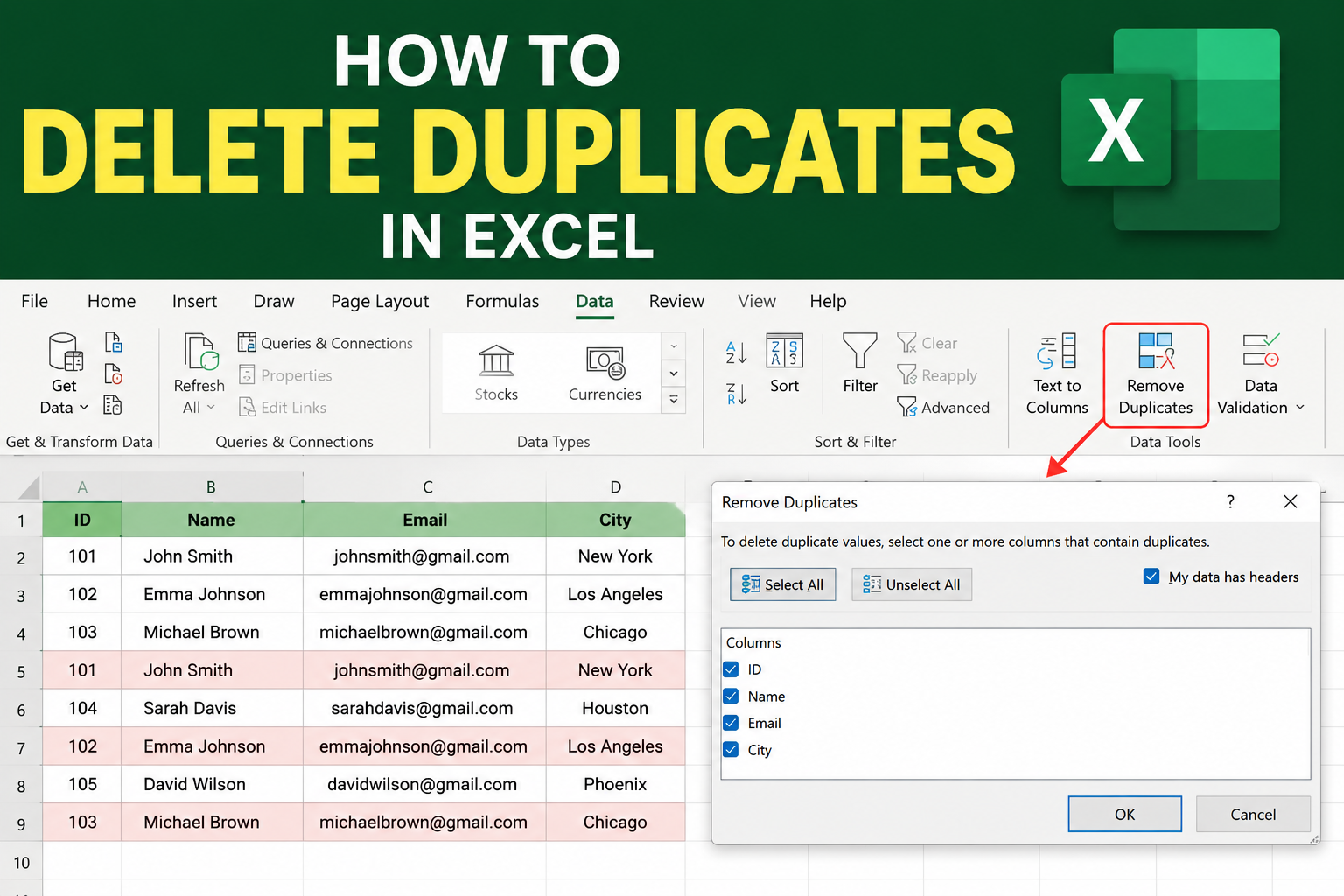Close the Remove Duplicates dialog
Image resolution: width=1344 pixels, height=896 pixels.
tap(1291, 501)
